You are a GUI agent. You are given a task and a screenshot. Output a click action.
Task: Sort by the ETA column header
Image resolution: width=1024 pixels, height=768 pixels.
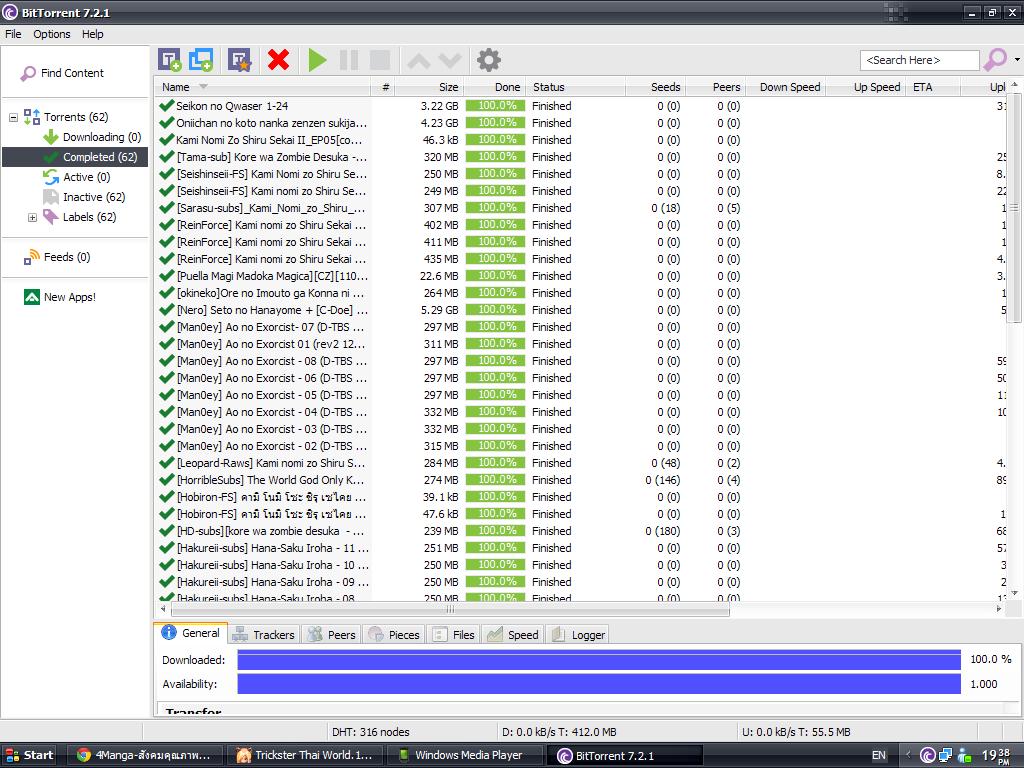933,87
